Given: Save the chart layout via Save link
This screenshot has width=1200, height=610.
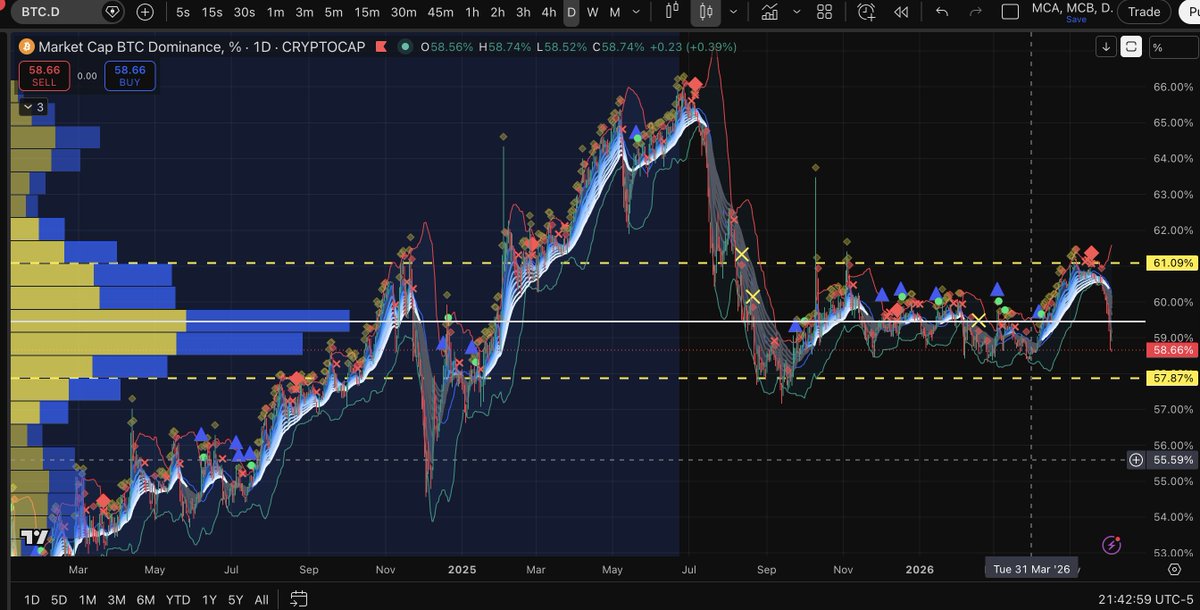Looking at the screenshot, I should pos(1076,19).
